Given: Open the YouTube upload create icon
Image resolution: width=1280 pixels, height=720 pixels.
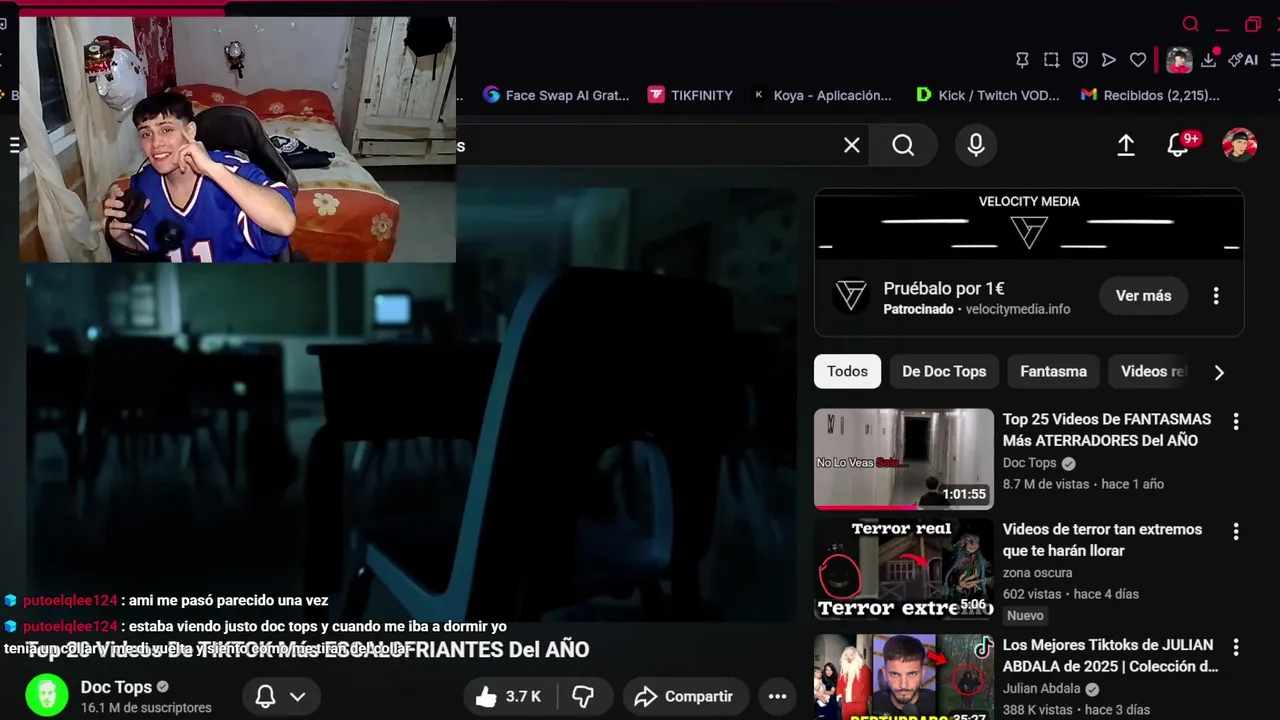Looking at the screenshot, I should tap(1126, 146).
